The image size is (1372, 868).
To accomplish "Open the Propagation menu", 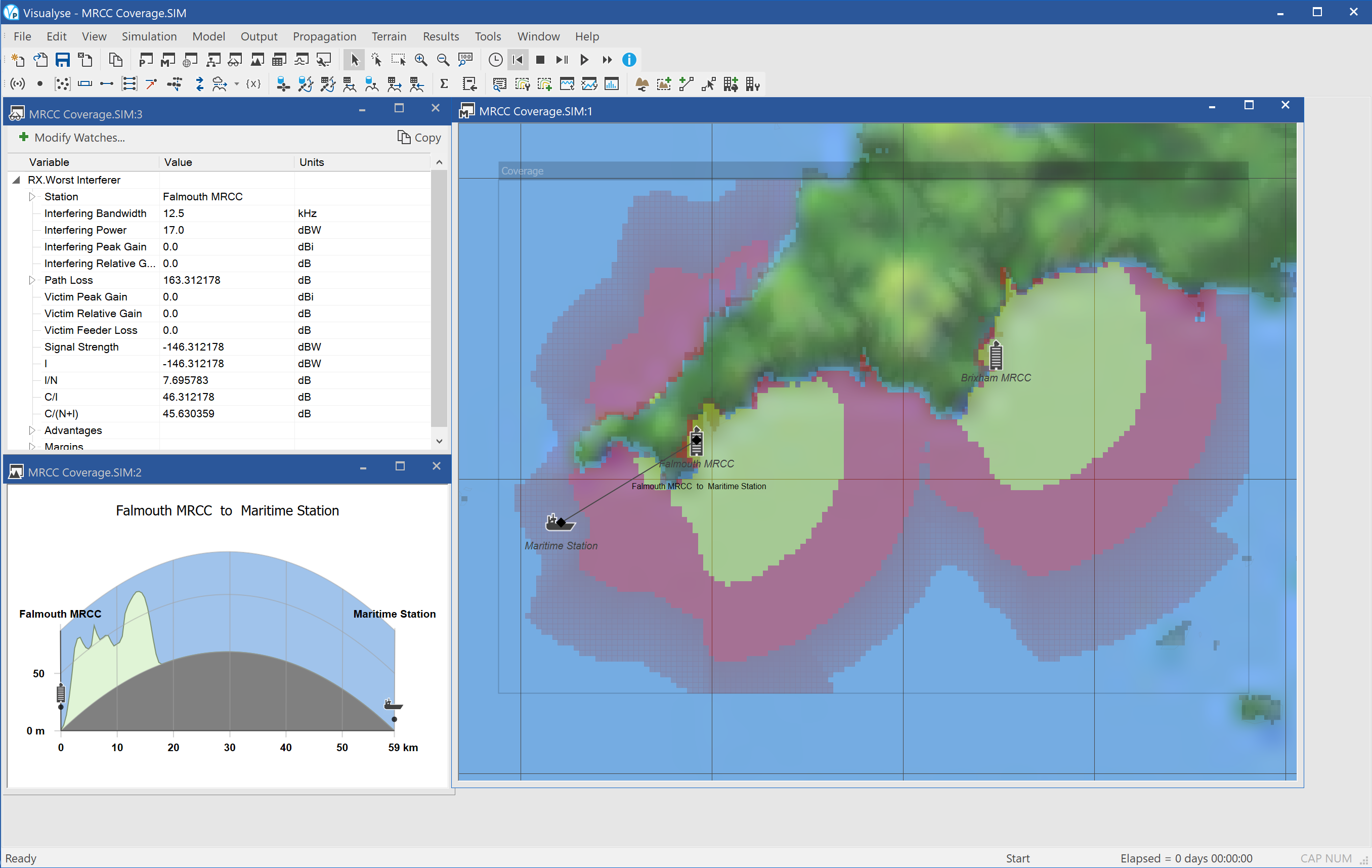I will point(325,36).
